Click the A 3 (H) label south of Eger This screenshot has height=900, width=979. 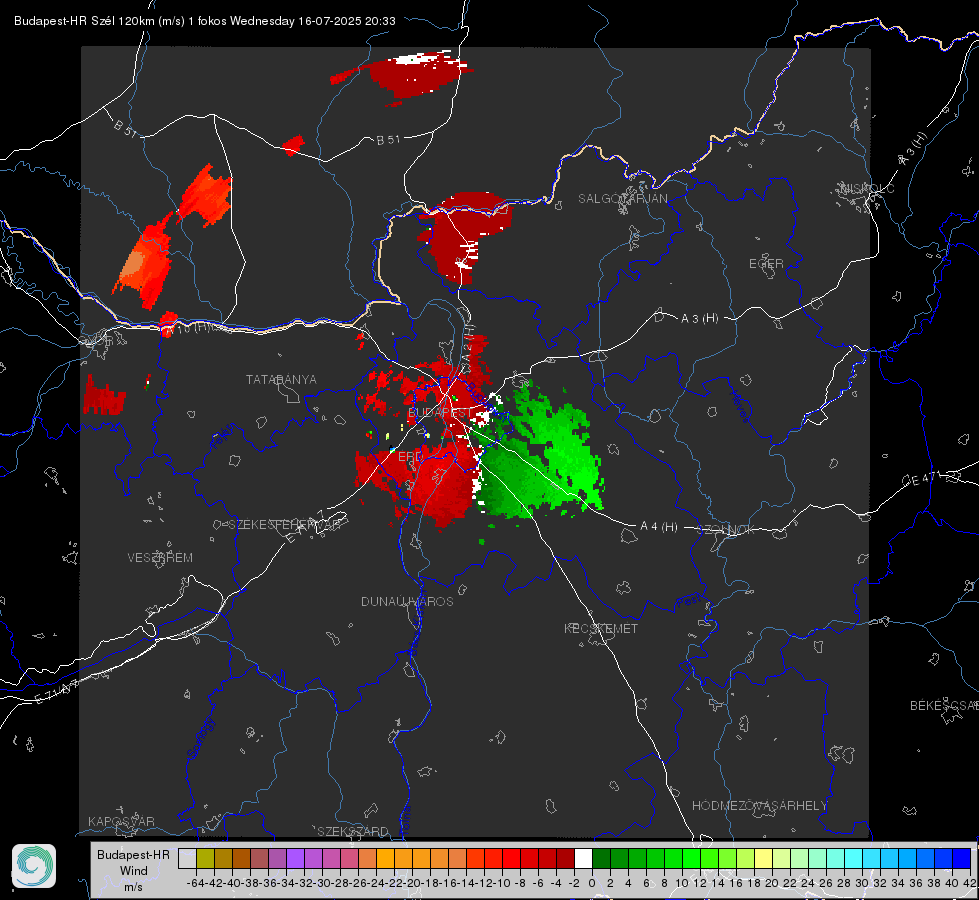tap(699, 319)
